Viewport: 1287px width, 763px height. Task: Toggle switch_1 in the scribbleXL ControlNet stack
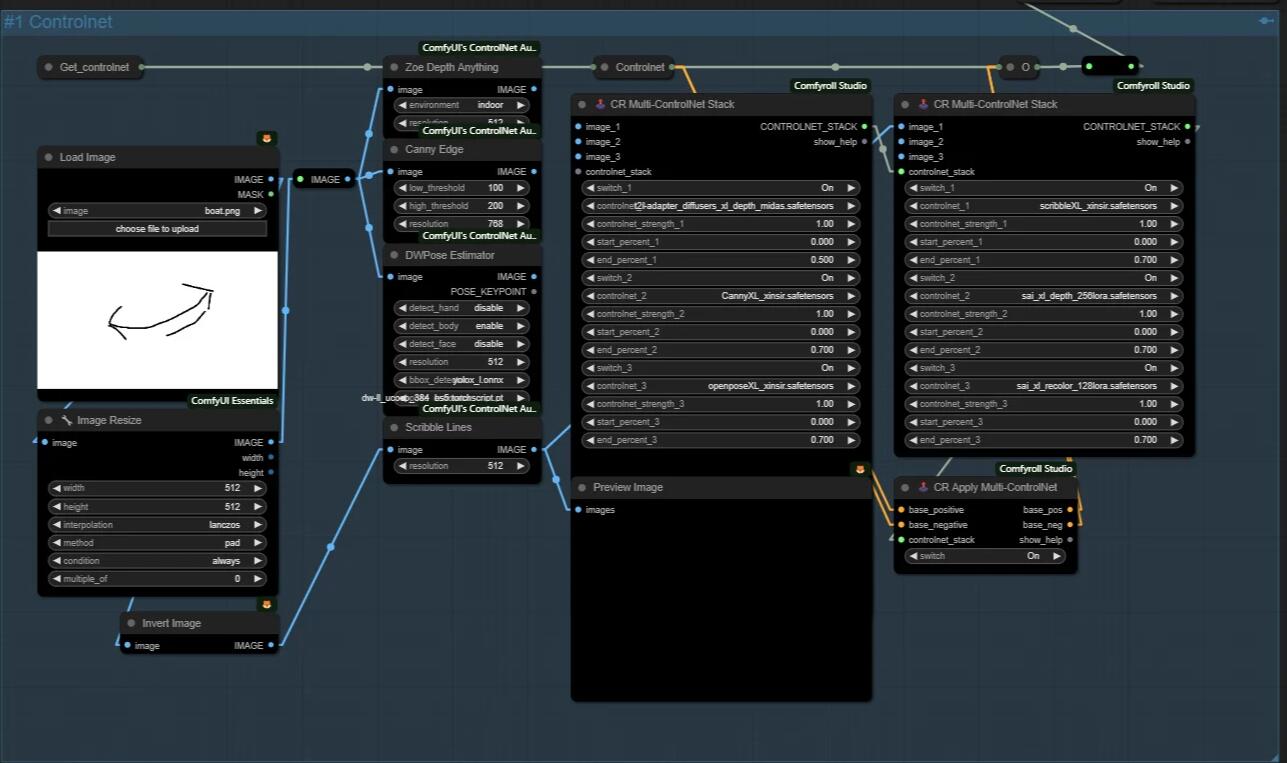click(x=1044, y=187)
